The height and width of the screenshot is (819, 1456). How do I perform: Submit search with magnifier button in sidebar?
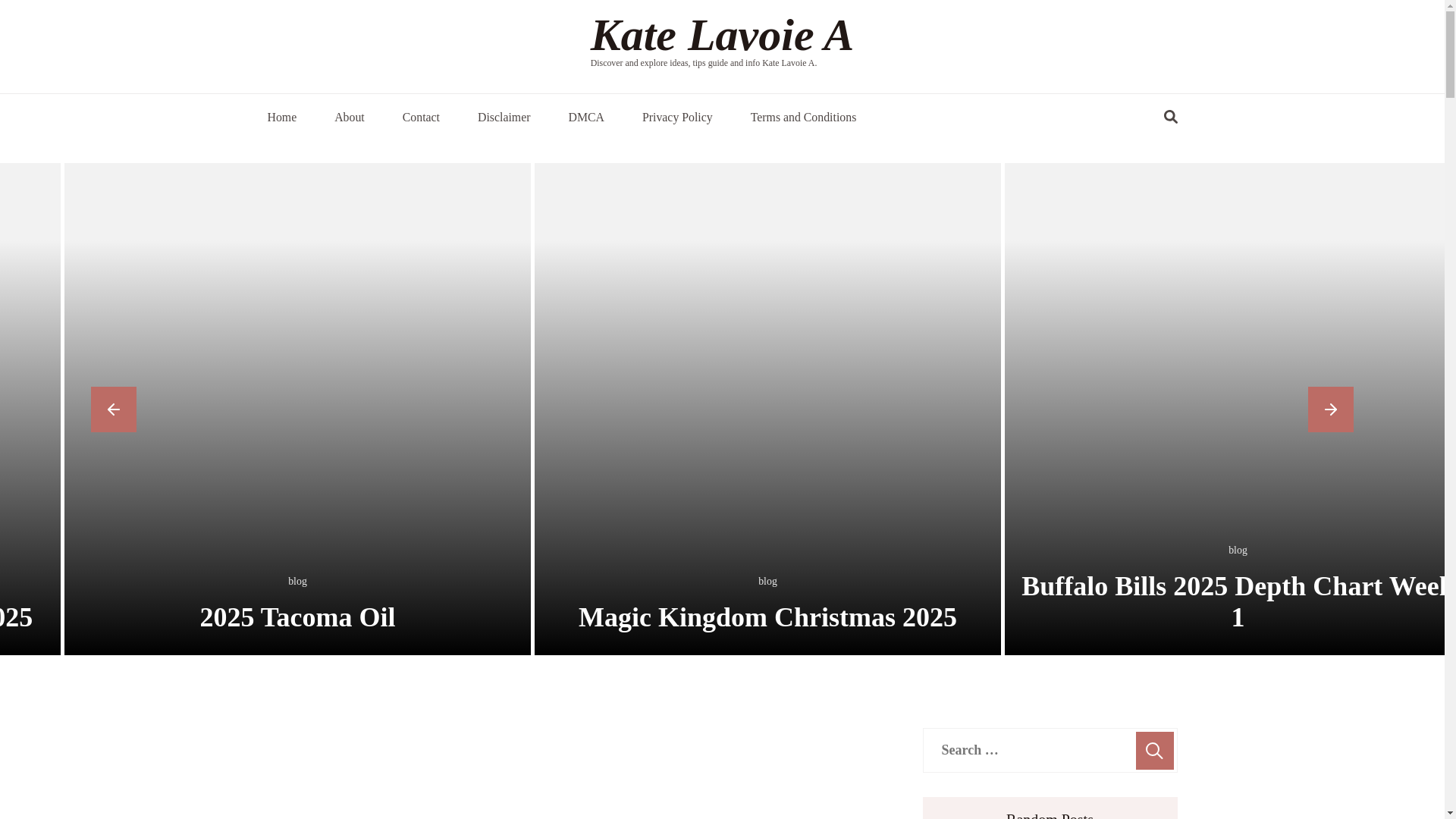click(x=1154, y=751)
